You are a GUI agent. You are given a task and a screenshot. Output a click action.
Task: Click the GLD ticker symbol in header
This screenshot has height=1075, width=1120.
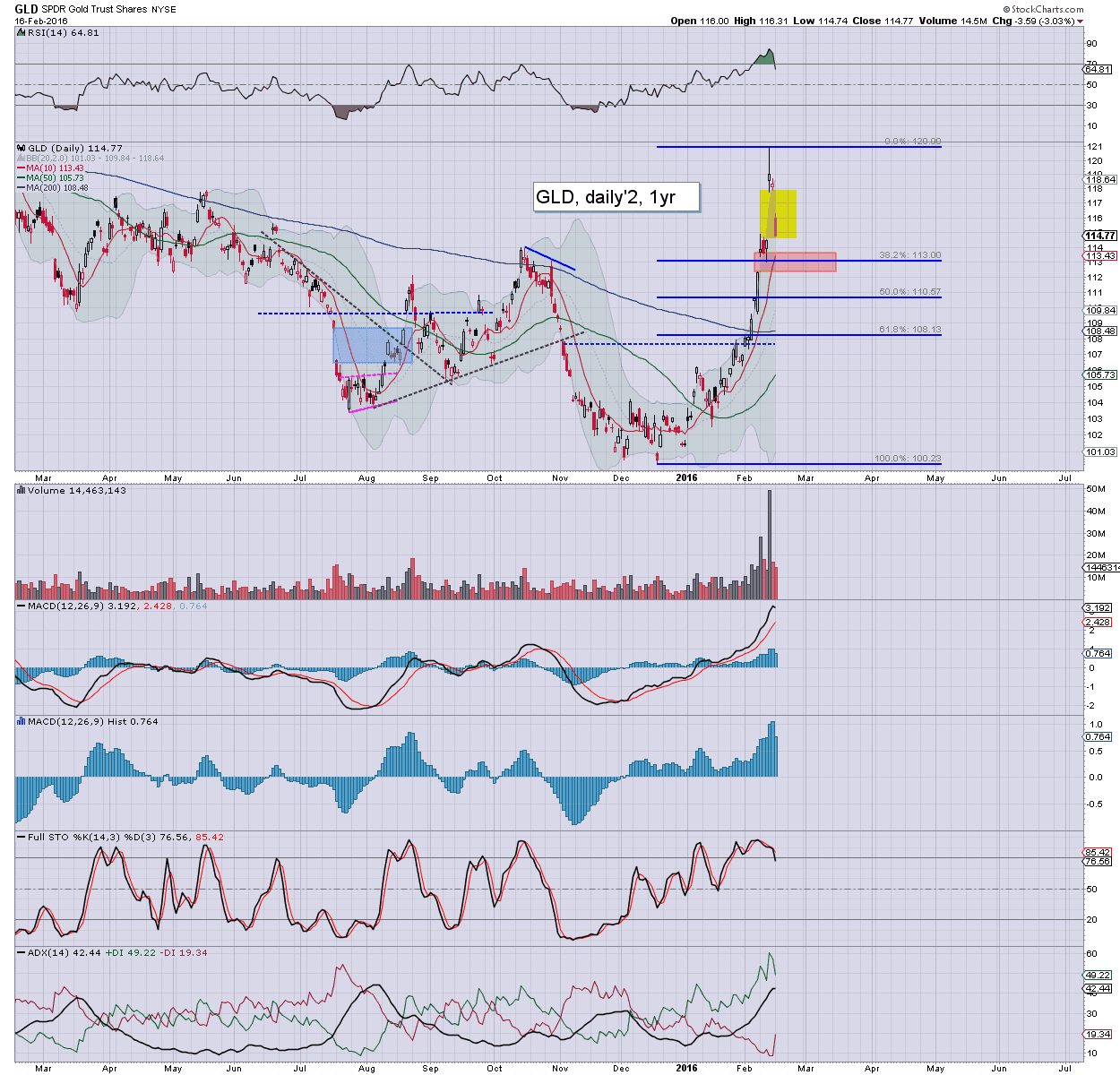point(26,9)
